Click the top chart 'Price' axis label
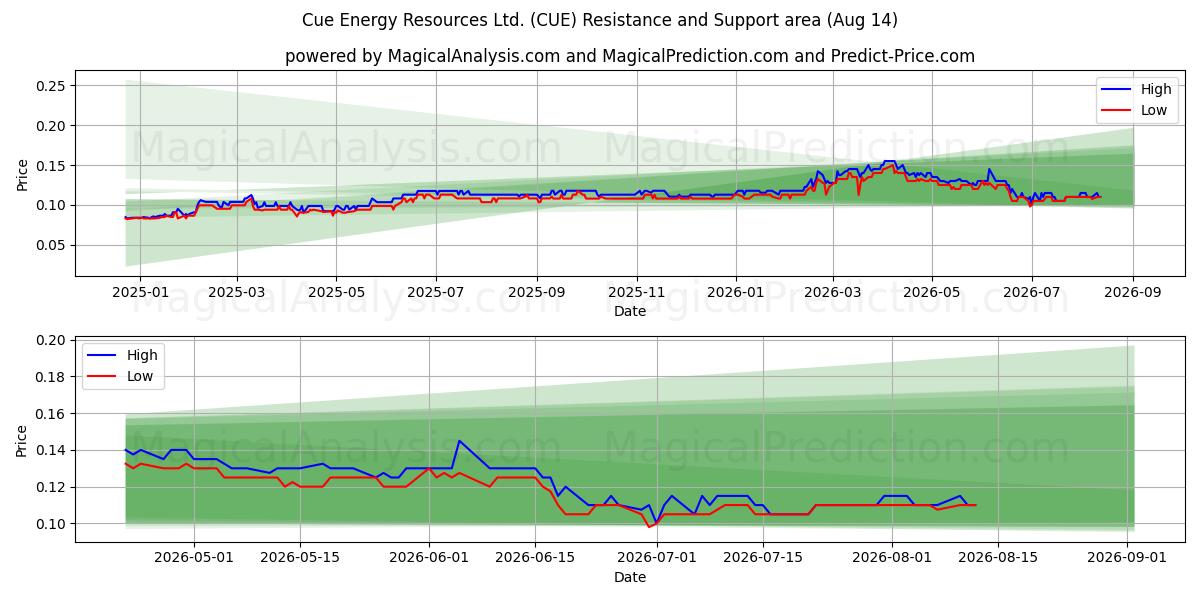The width and height of the screenshot is (1200, 600). tap(23, 173)
